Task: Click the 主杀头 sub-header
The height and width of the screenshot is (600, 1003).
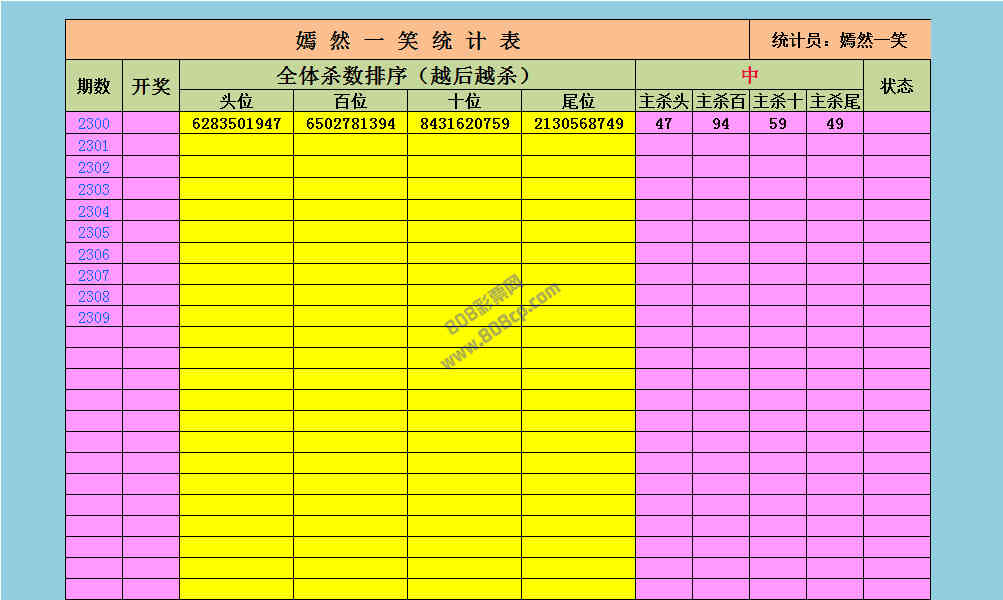Action: [664, 101]
